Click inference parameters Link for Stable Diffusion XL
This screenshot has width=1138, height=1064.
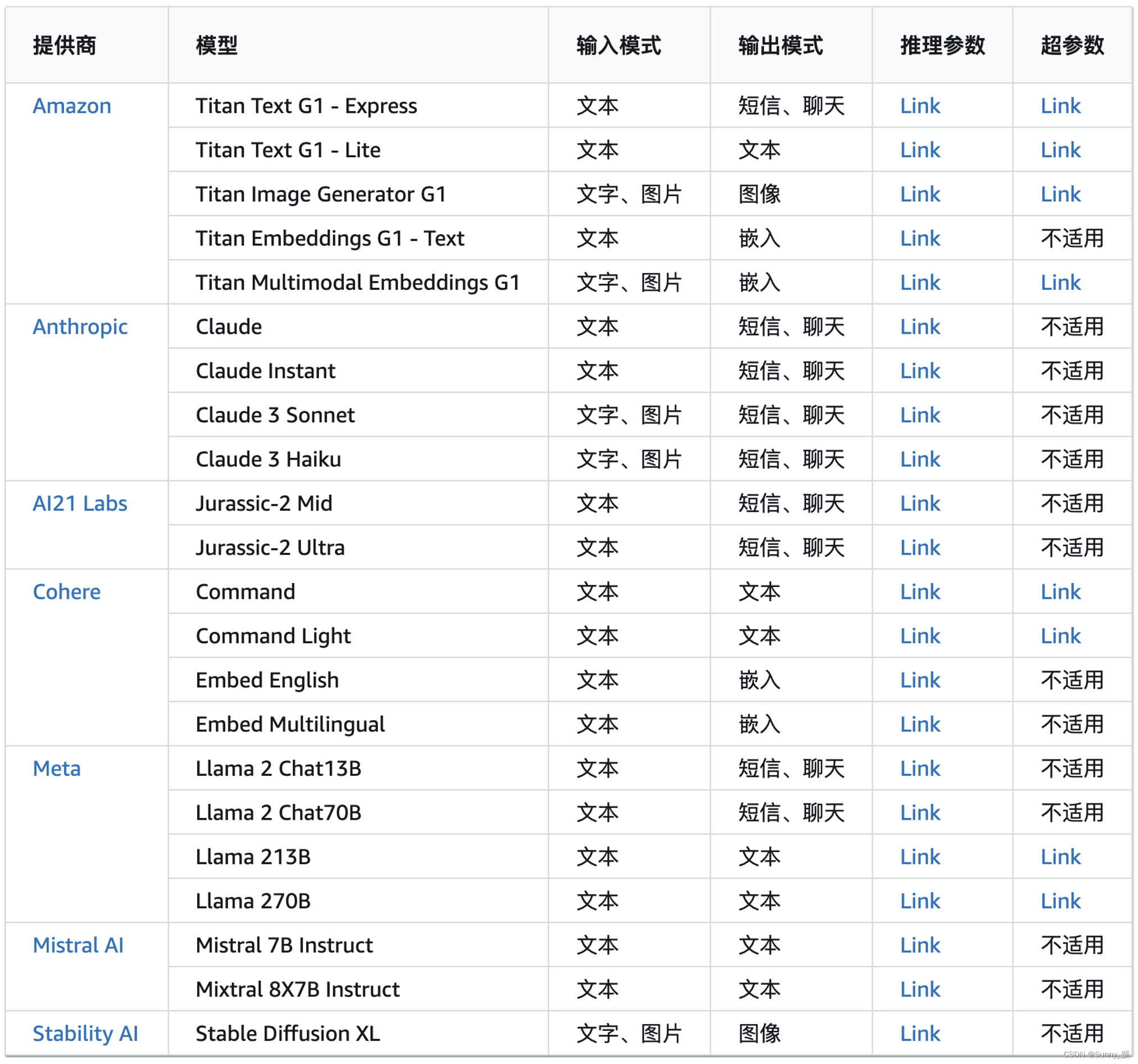tap(920, 1034)
